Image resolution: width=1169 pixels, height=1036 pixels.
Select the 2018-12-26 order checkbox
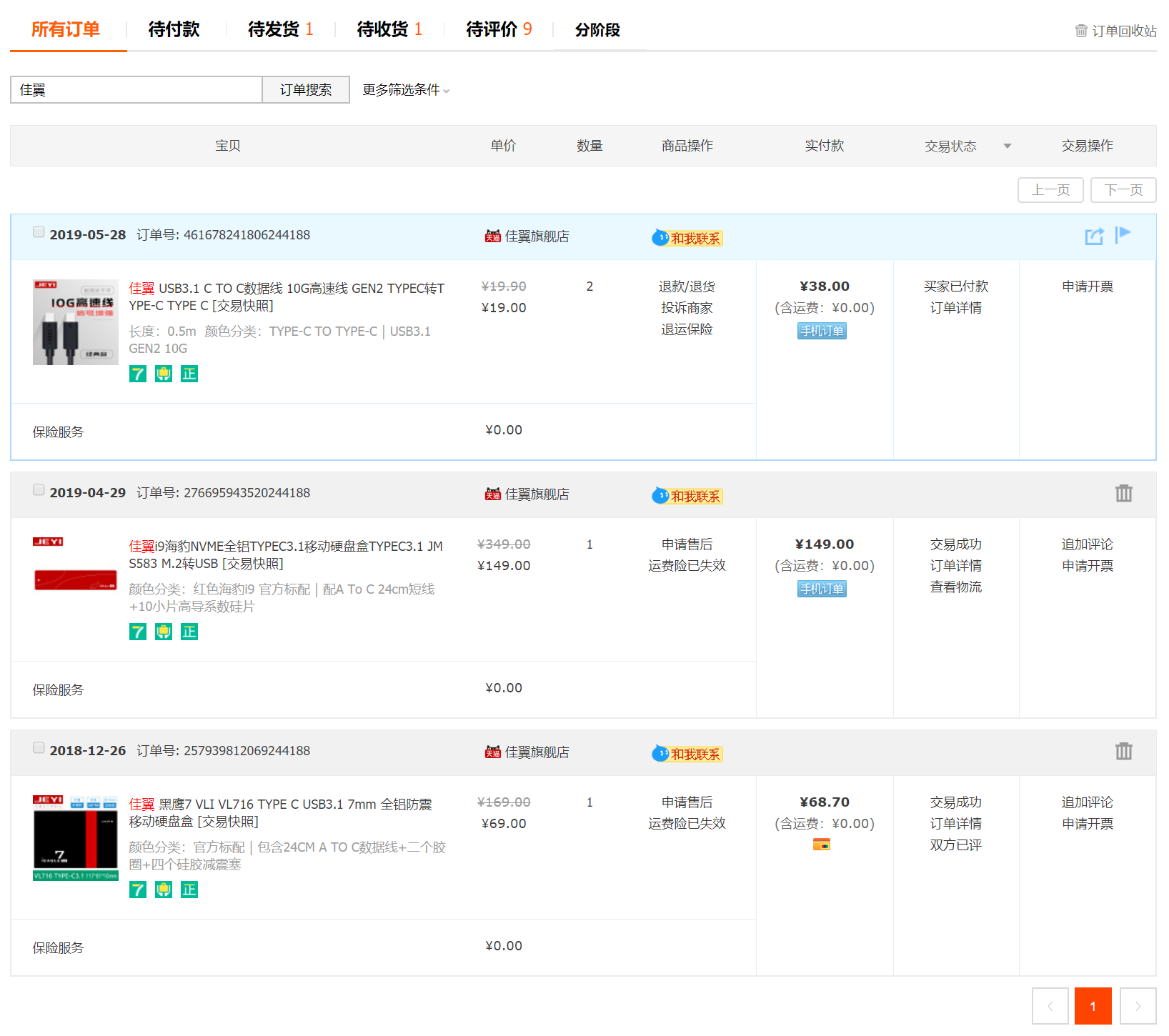(x=39, y=747)
